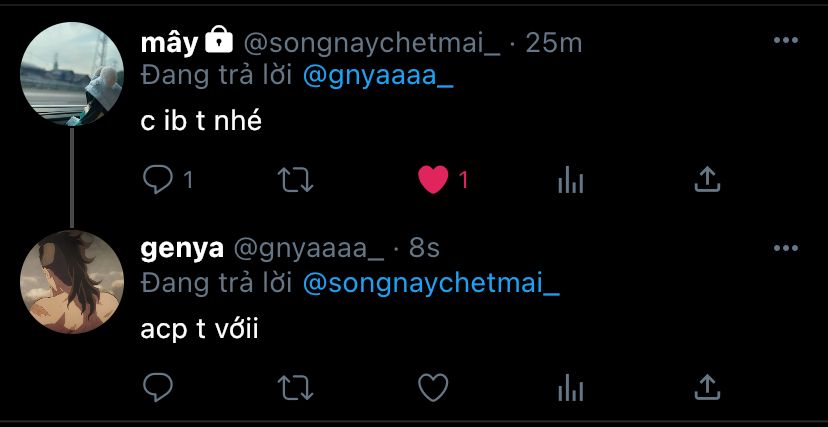The height and width of the screenshot is (427, 828).
Task: Open the mây display name
Action: click(x=168, y=43)
